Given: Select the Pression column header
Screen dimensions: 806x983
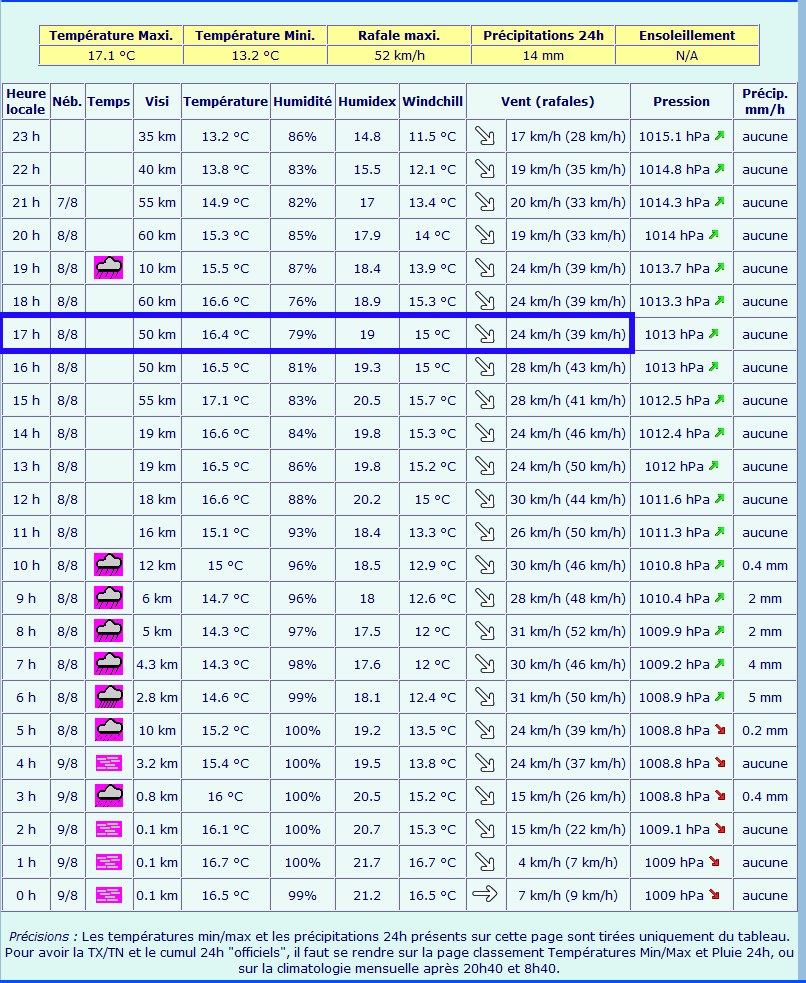Looking at the screenshot, I should click(x=681, y=101).
